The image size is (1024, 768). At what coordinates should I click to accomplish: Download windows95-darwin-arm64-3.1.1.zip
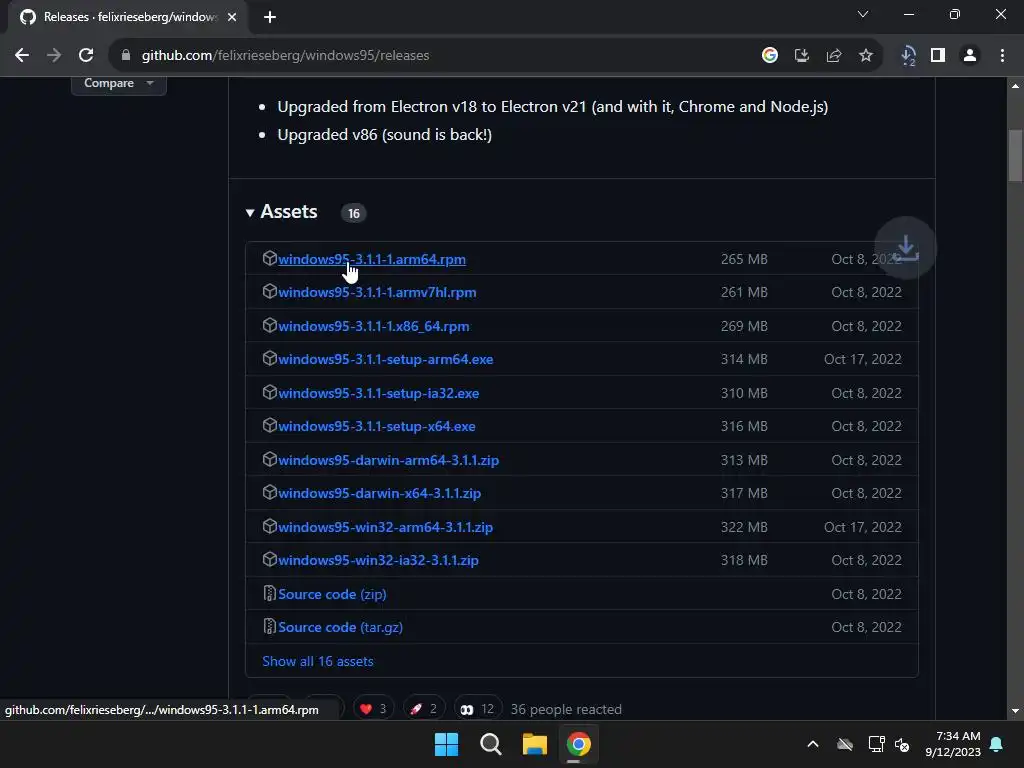point(389,460)
